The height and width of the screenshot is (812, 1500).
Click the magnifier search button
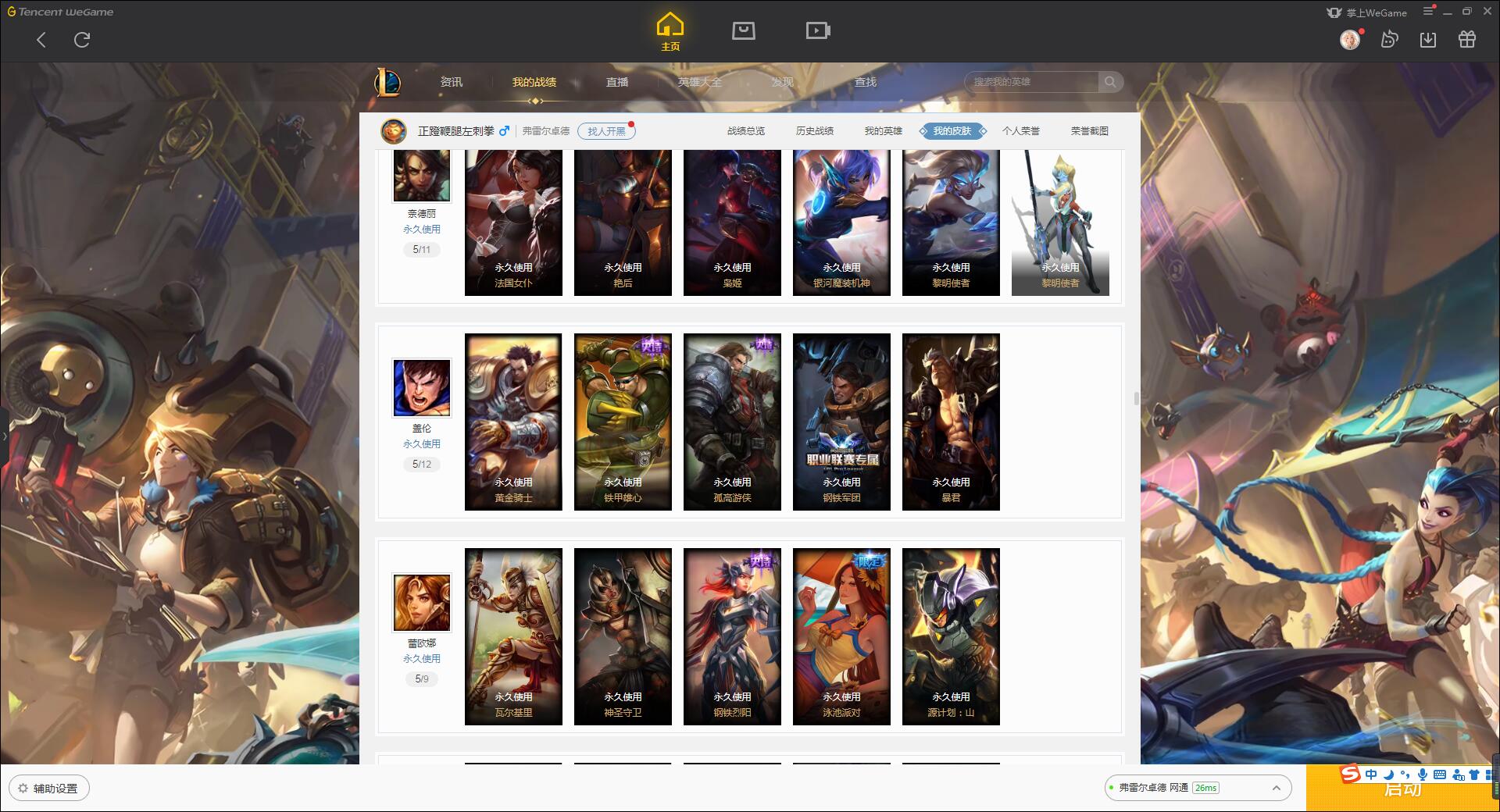pos(1110,82)
